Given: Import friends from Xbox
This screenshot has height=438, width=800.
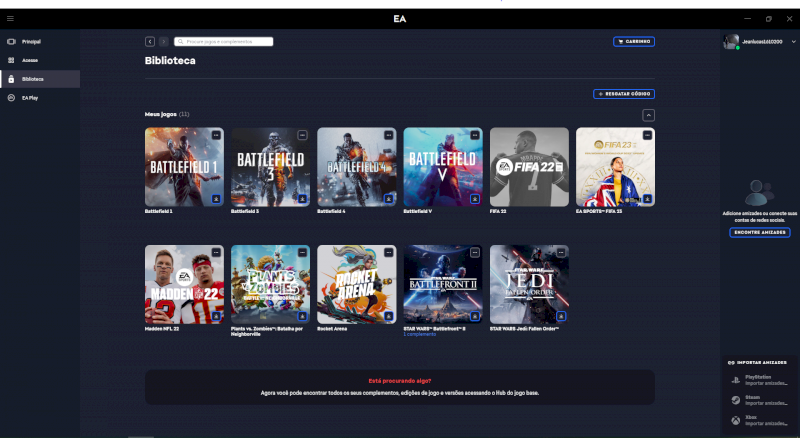Looking at the screenshot, I should pos(762,418).
